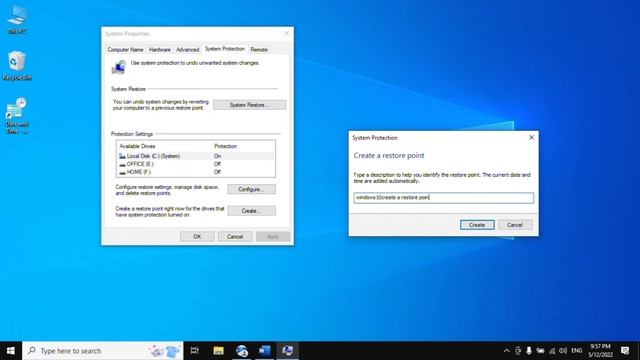Click the restore point description field
640x360 pixels.
click(x=444, y=198)
